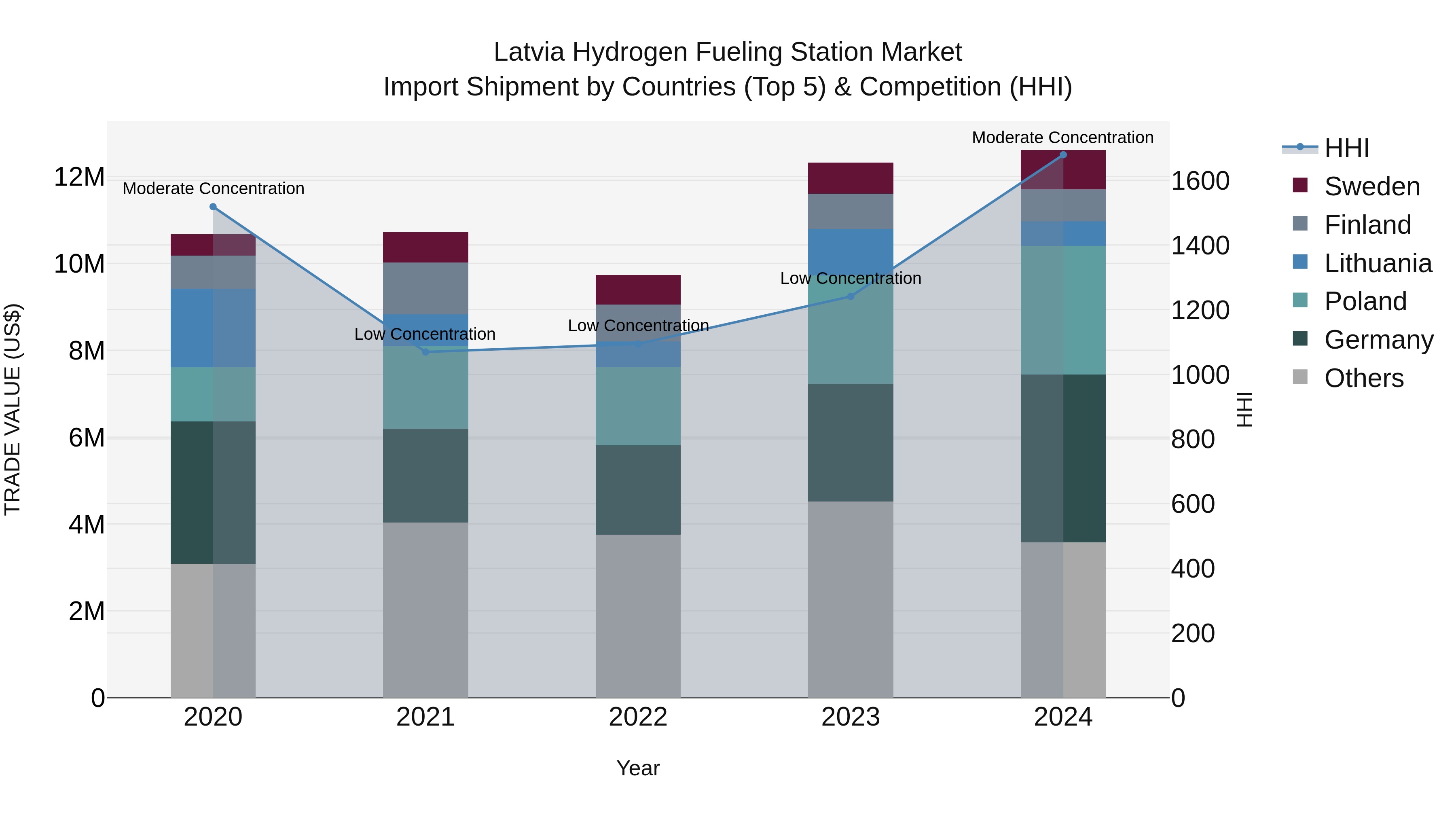Toggle Lithuania series in the legend
Viewport: 1456px width, 819px height.
coord(1362,263)
